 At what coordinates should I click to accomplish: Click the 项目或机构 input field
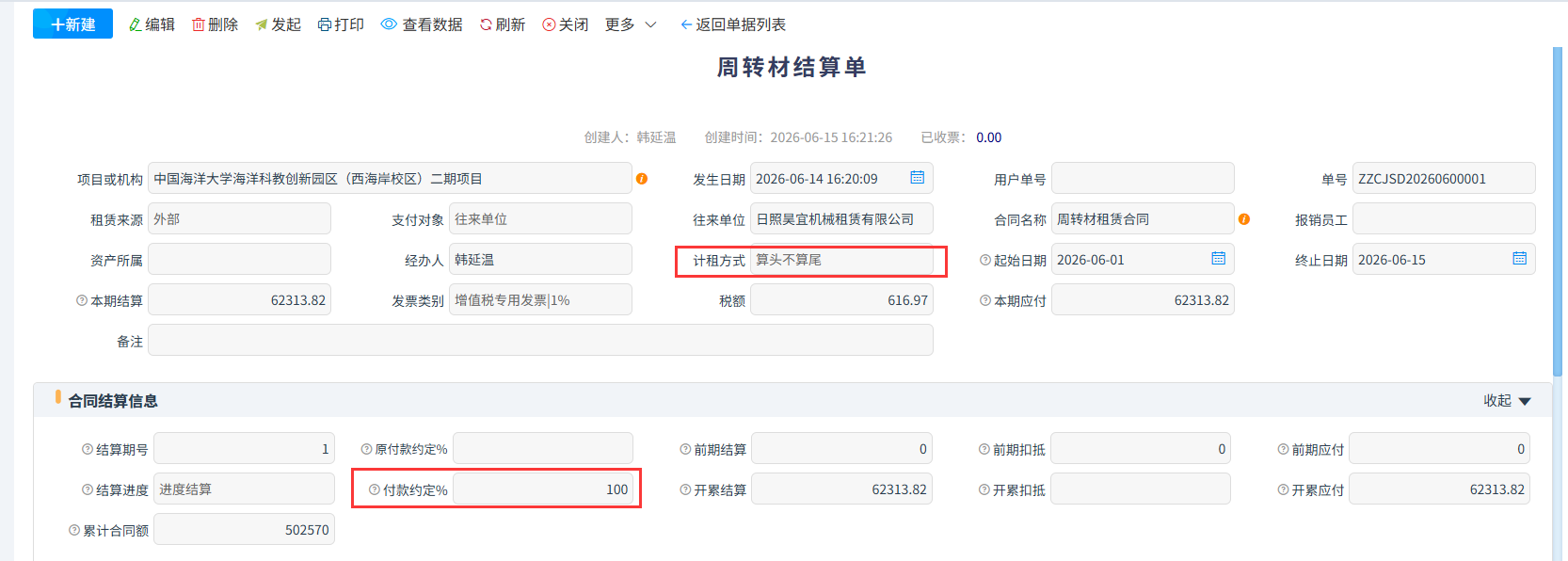pyautogui.click(x=390, y=178)
